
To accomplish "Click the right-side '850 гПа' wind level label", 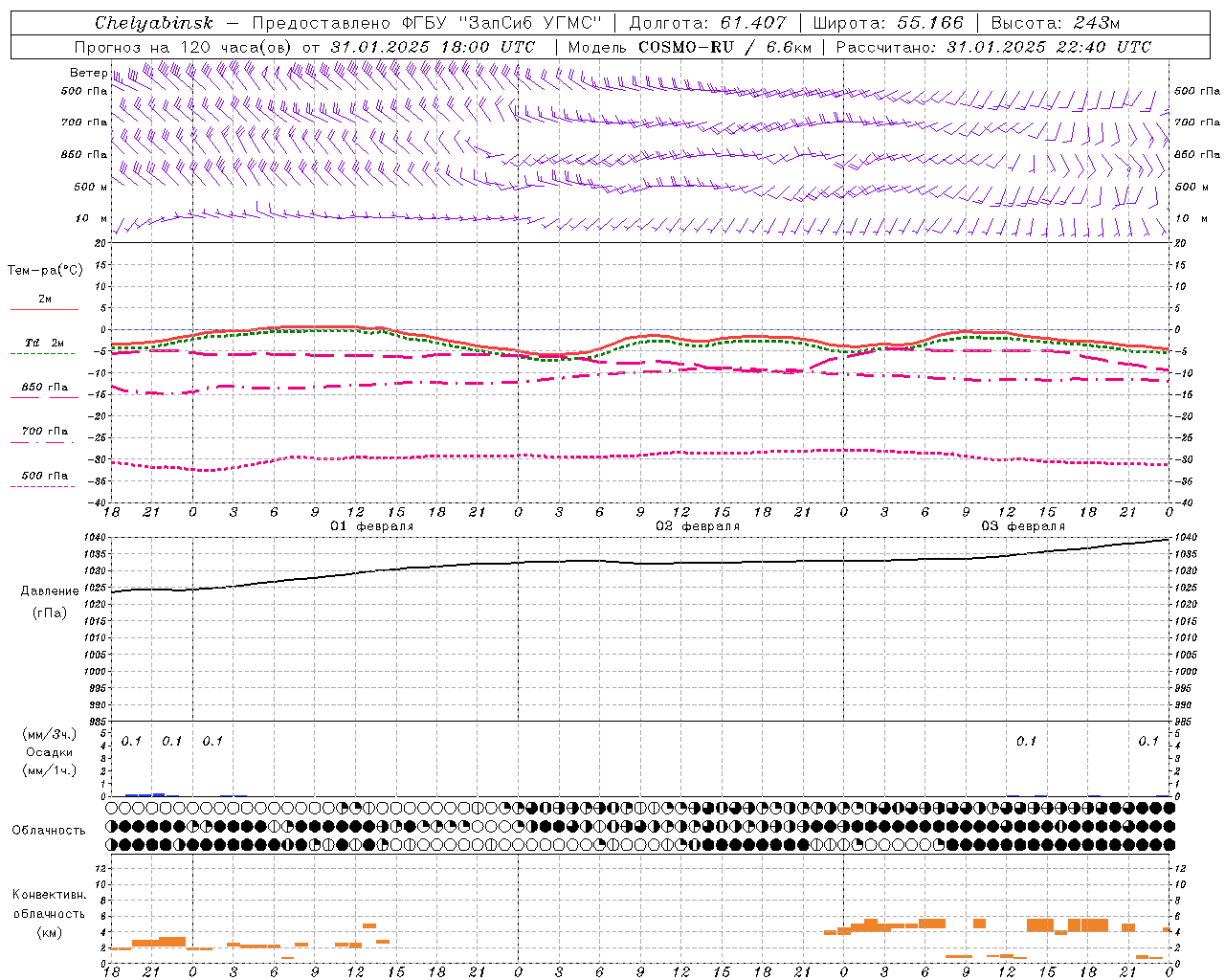I will pyautogui.click(x=1197, y=154).
